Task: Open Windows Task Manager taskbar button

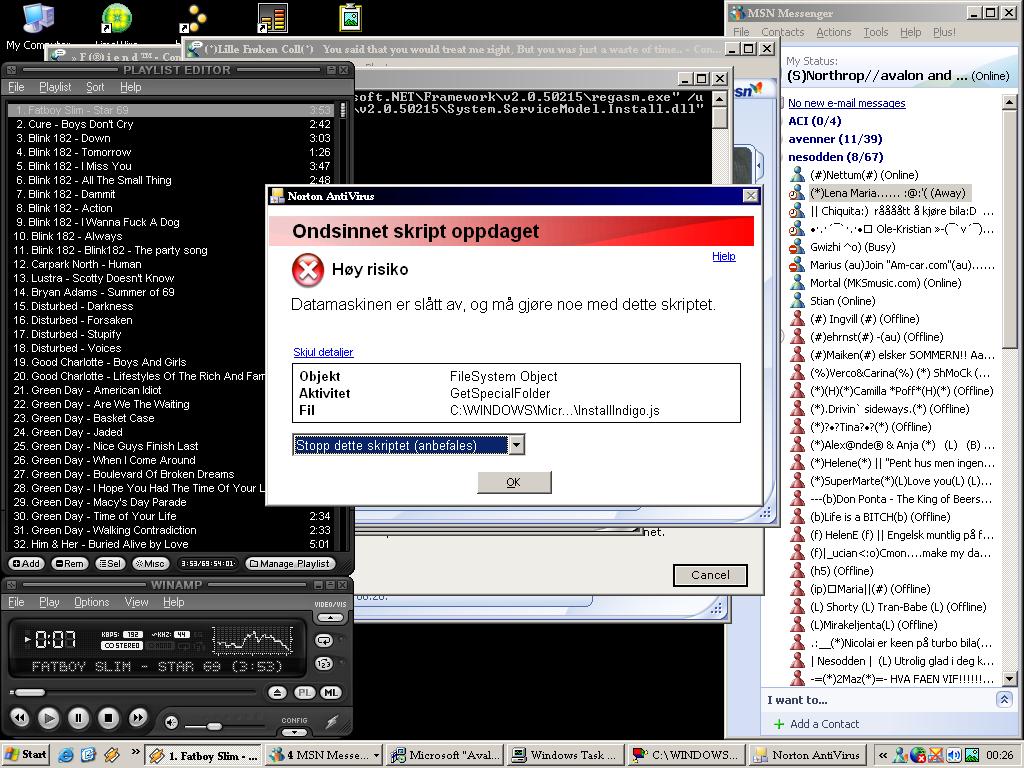Action: click(565, 755)
